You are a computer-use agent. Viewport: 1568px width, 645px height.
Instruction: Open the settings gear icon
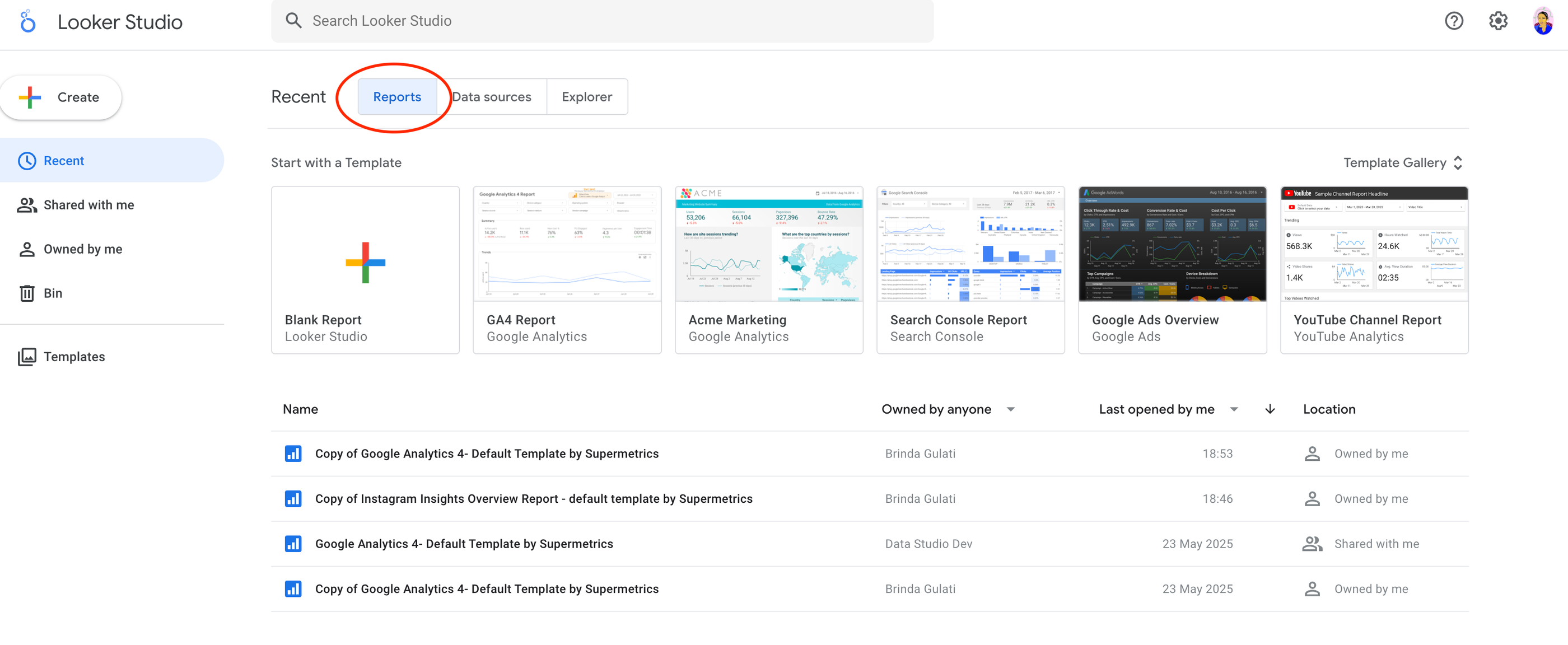coord(1498,21)
